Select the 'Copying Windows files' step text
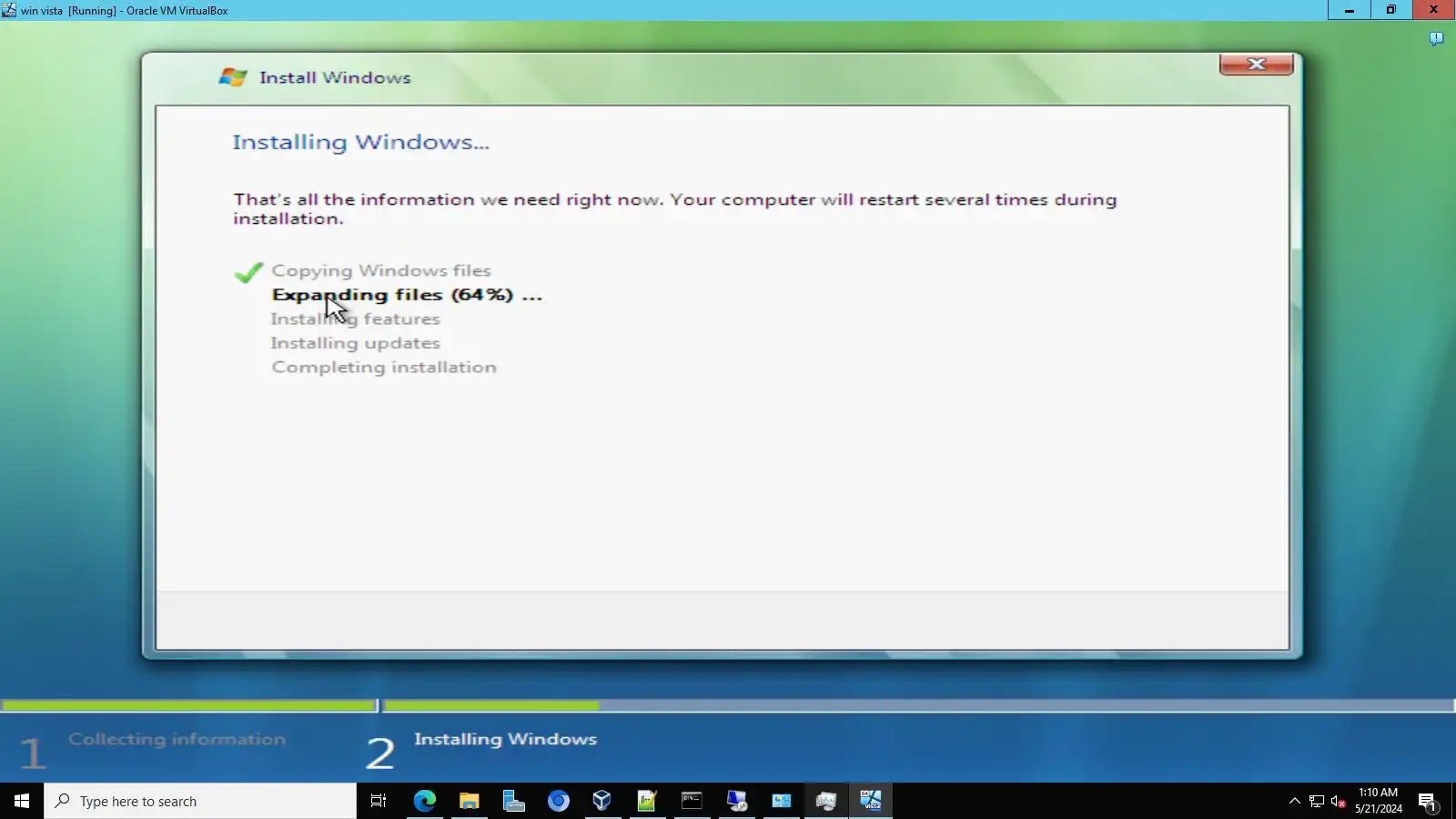The height and width of the screenshot is (819, 1456). click(381, 270)
